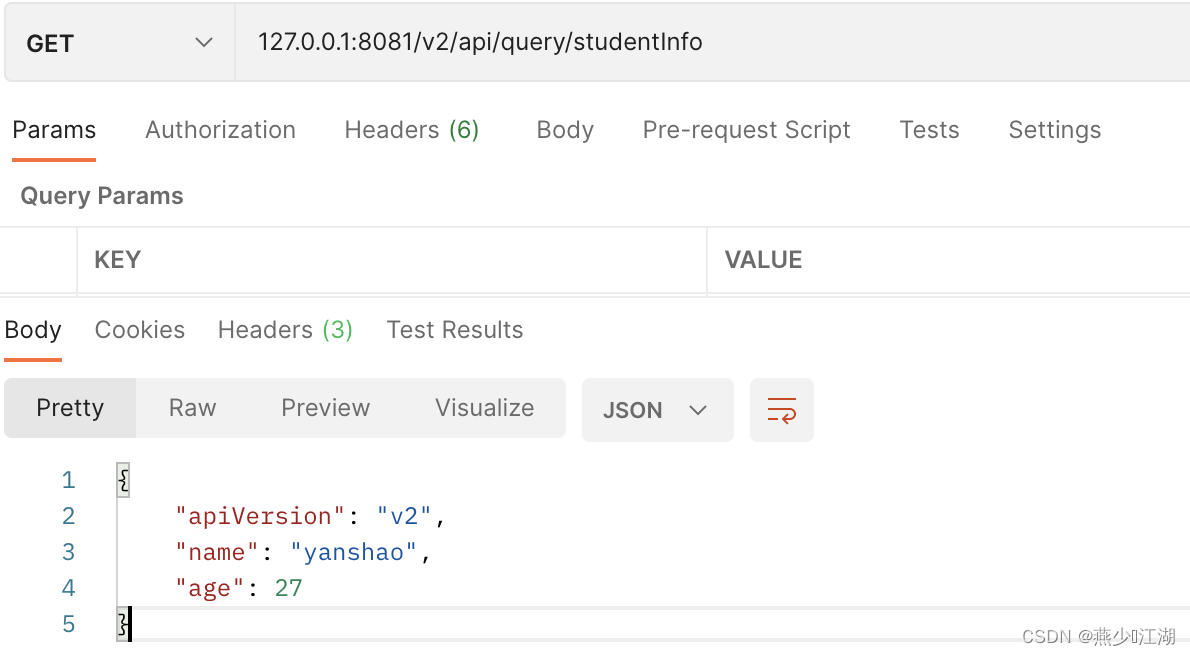Select the Visualize response view

484,408
